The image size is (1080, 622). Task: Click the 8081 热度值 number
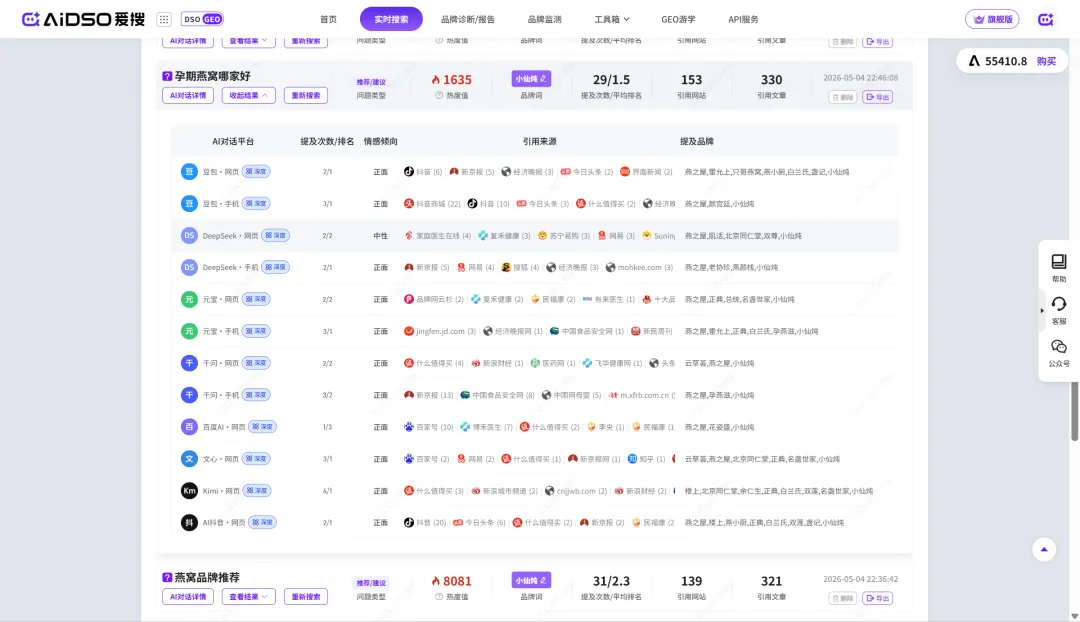457,581
